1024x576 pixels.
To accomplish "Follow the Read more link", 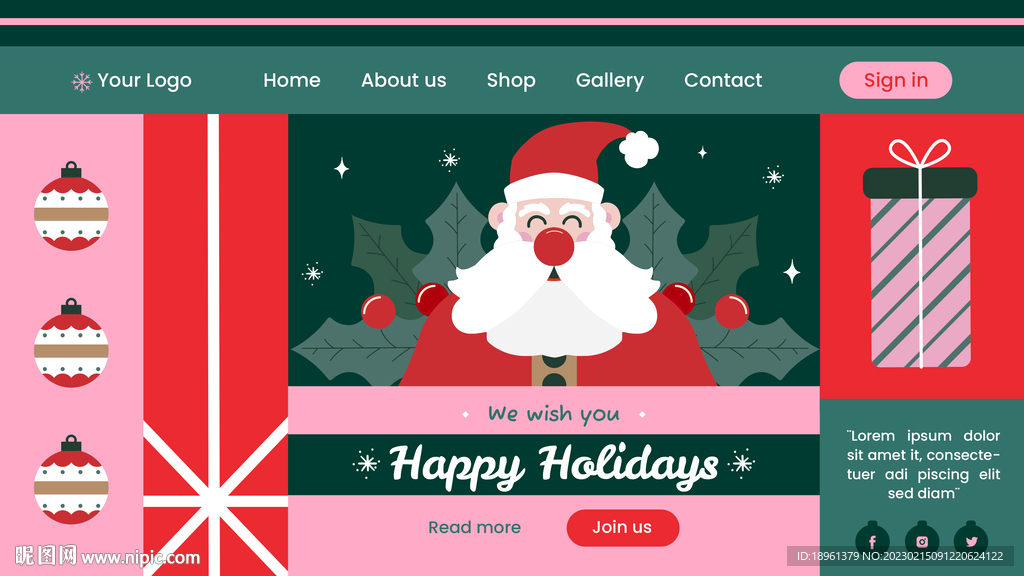I will (475, 528).
